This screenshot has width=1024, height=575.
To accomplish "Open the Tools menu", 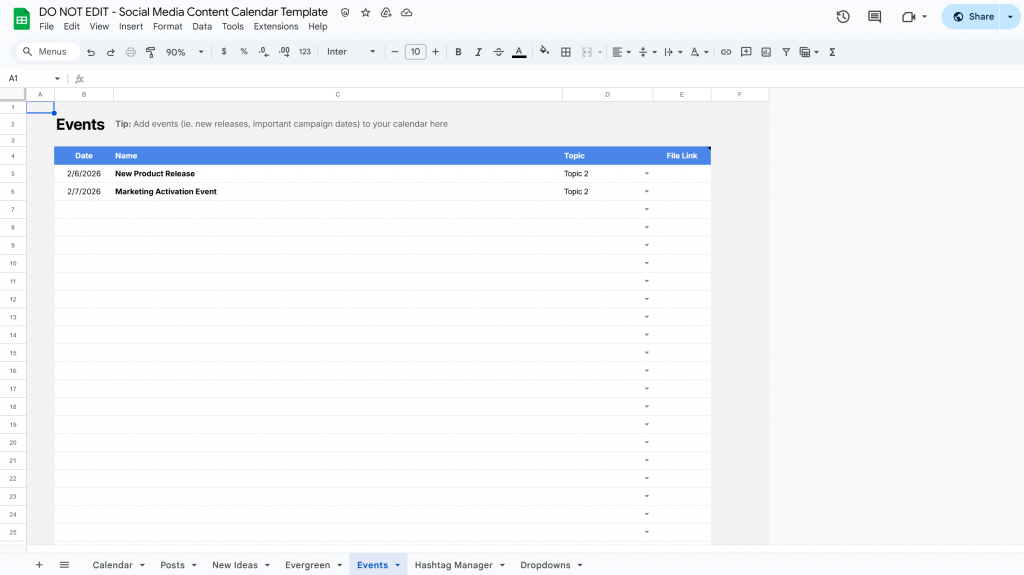I will point(232,27).
